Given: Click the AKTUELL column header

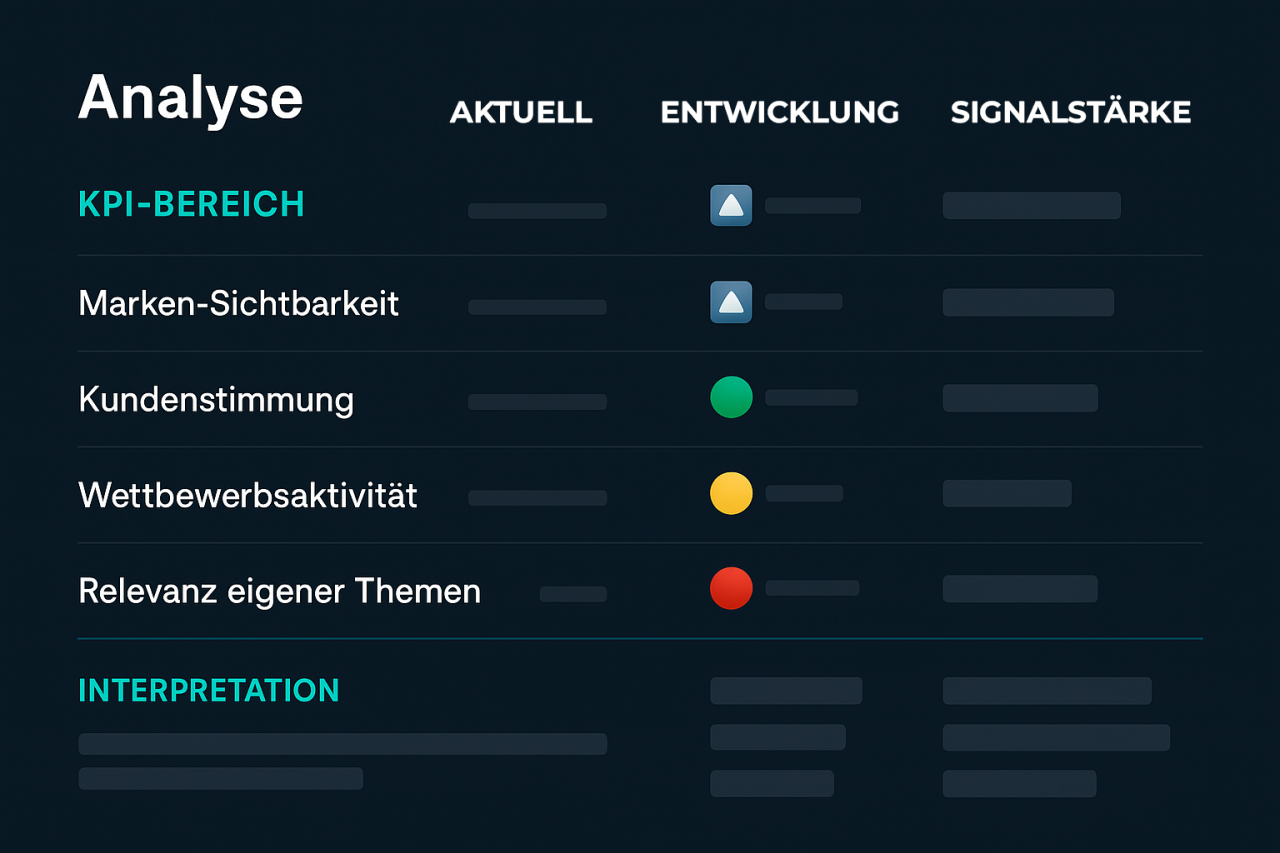Looking at the screenshot, I should coord(521,112).
